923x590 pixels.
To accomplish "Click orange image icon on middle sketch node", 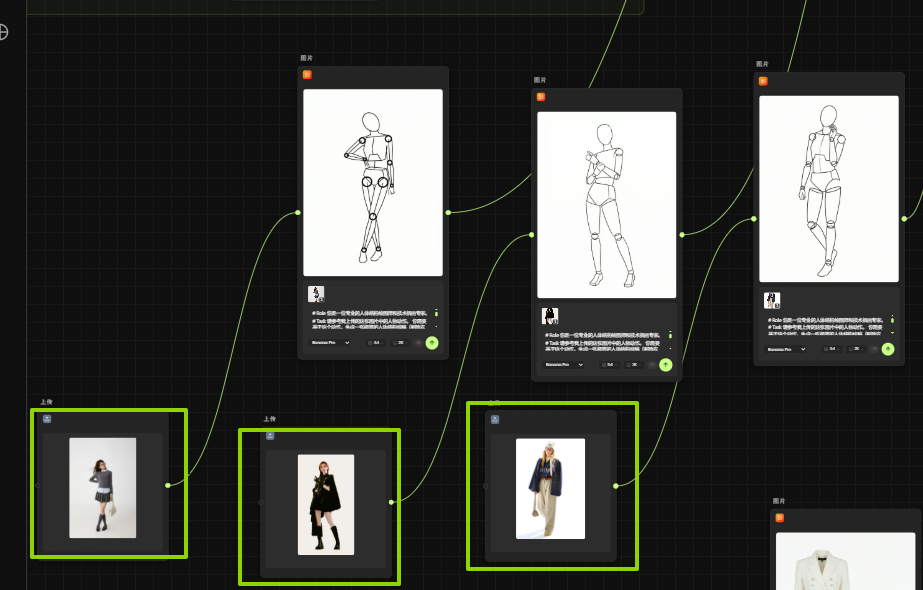I will 541,97.
